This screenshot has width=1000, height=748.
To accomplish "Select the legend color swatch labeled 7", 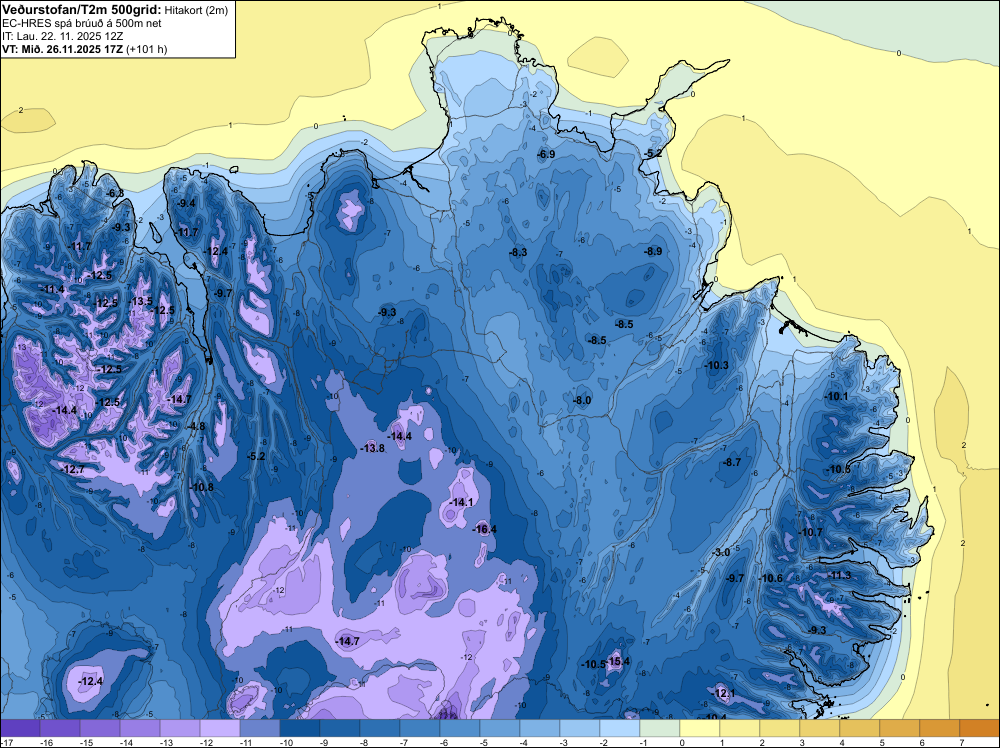I will 980,728.
